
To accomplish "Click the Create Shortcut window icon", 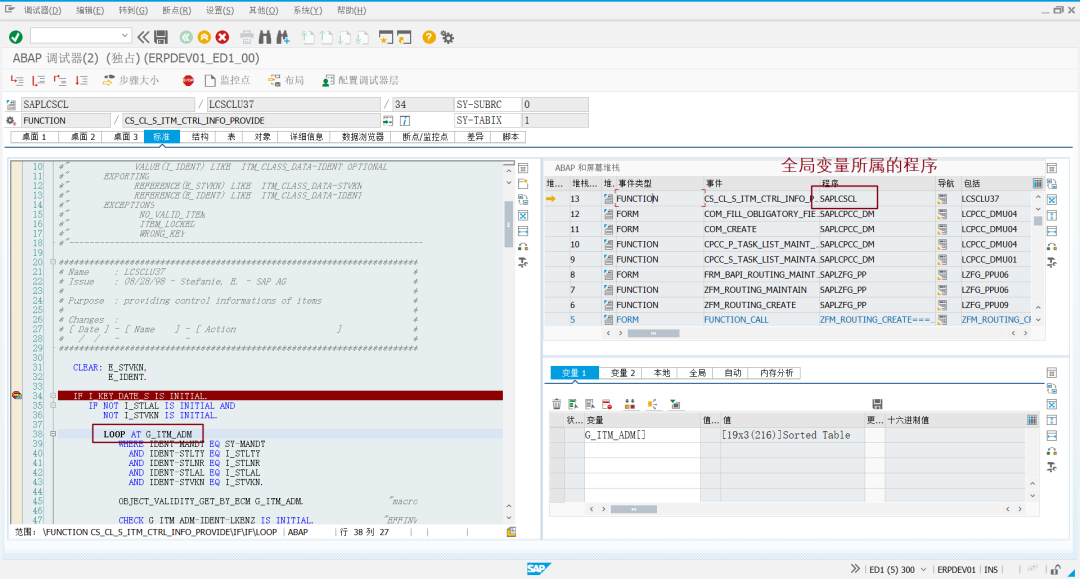I will click(x=404, y=37).
